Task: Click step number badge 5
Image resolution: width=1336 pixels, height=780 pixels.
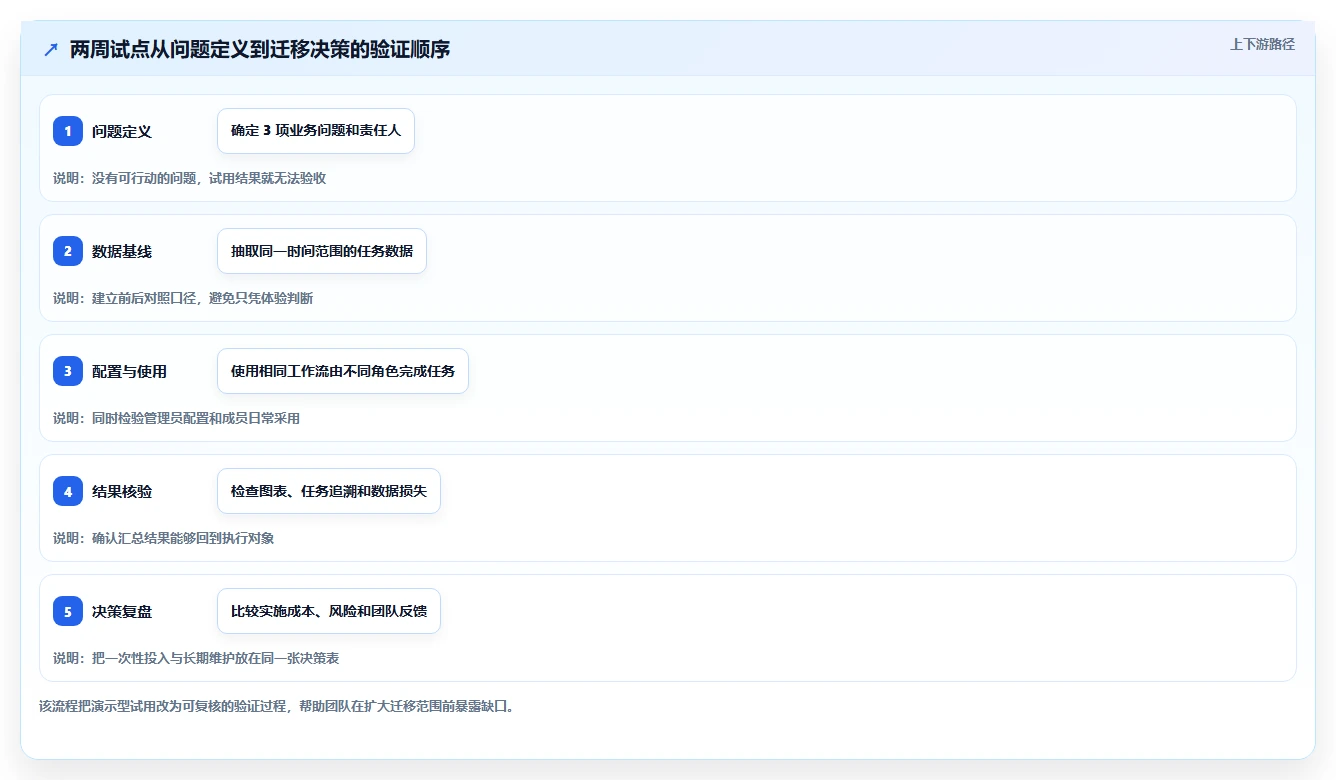Action: [x=68, y=611]
